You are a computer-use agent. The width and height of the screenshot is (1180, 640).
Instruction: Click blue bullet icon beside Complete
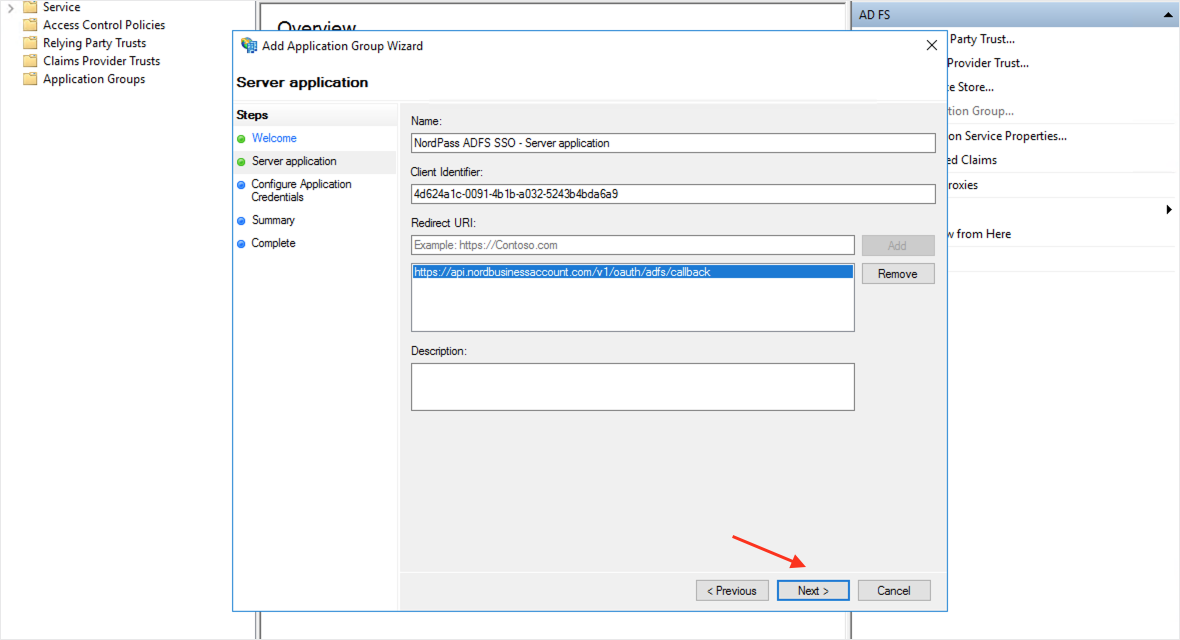[242, 244]
